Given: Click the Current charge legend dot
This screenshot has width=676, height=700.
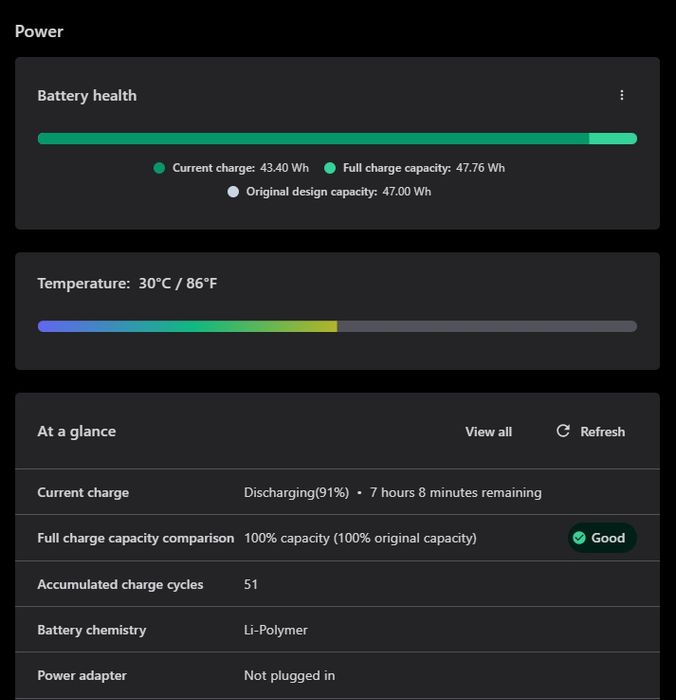Looking at the screenshot, I should coord(159,168).
